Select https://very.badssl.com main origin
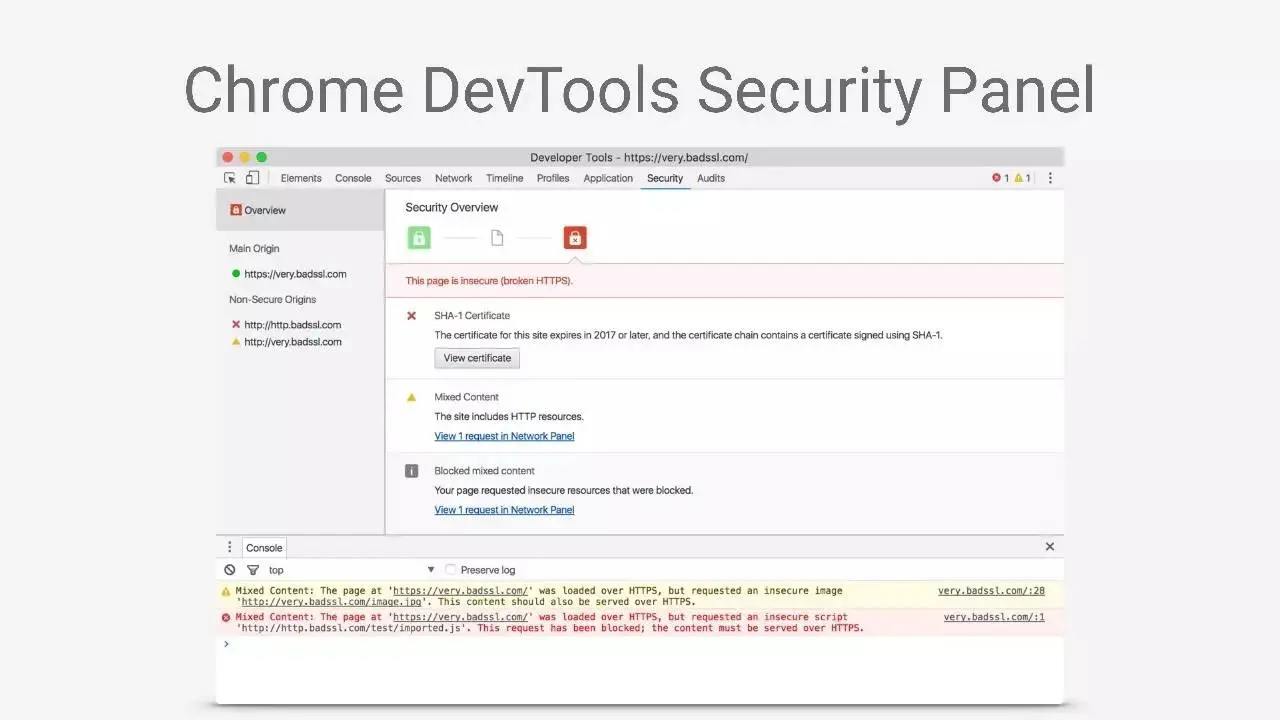Viewport: 1280px width, 720px height. tap(295, 274)
